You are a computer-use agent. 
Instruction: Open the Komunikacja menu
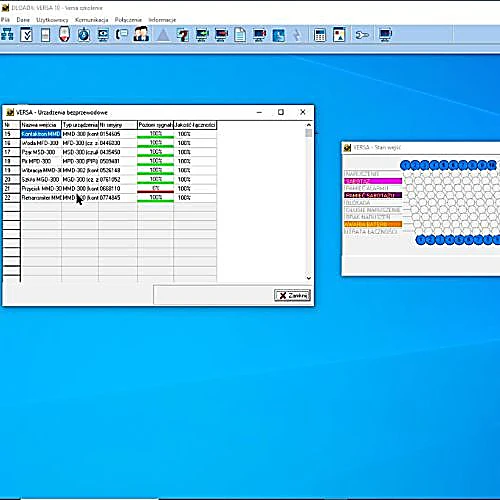[92, 20]
